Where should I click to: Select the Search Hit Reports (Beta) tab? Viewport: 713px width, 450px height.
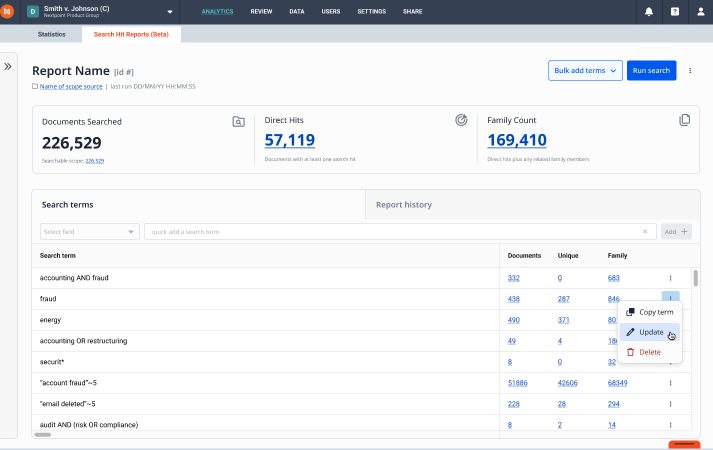pos(131,35)
